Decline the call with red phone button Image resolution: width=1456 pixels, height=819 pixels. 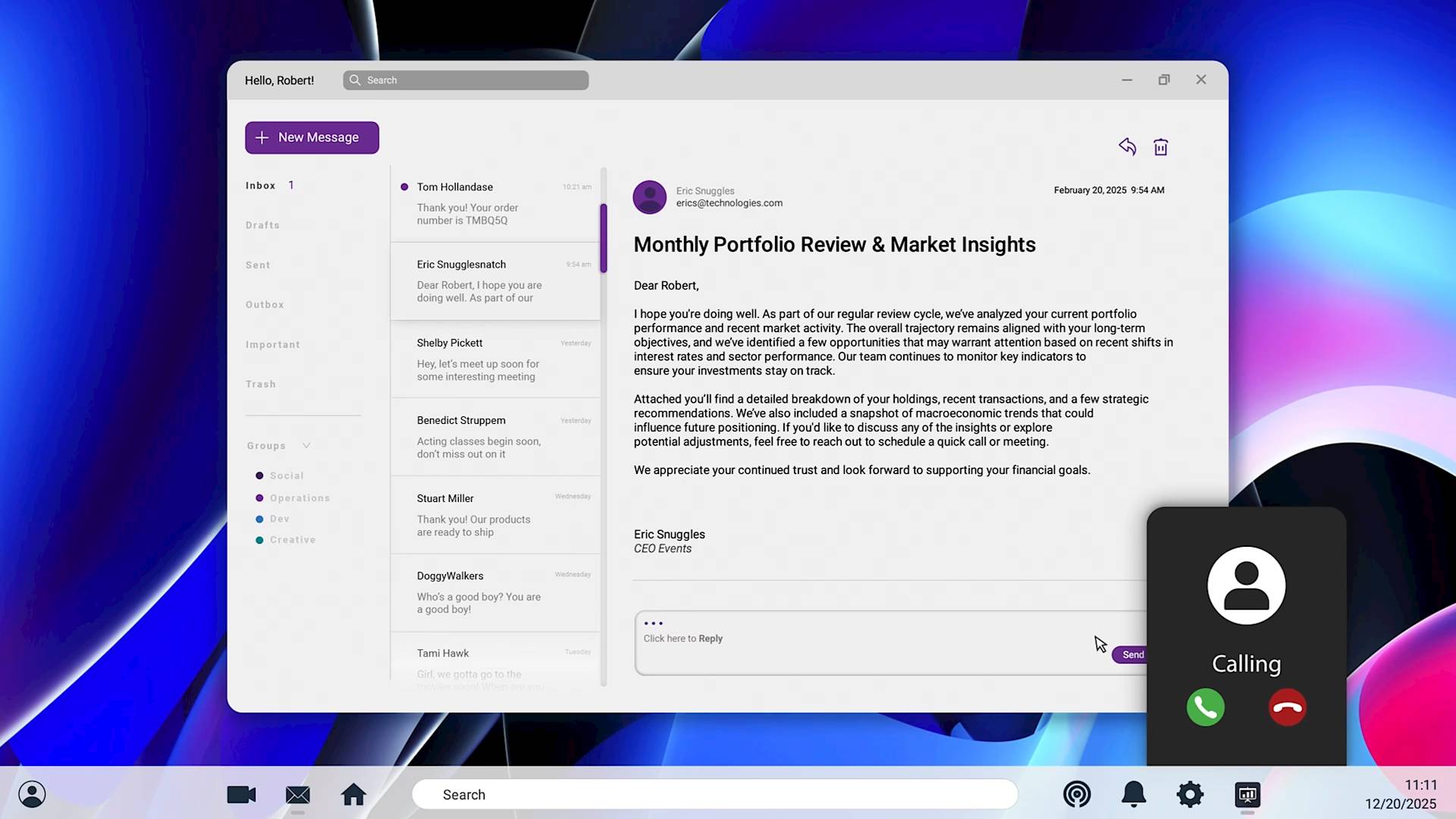pos(1287,708)
